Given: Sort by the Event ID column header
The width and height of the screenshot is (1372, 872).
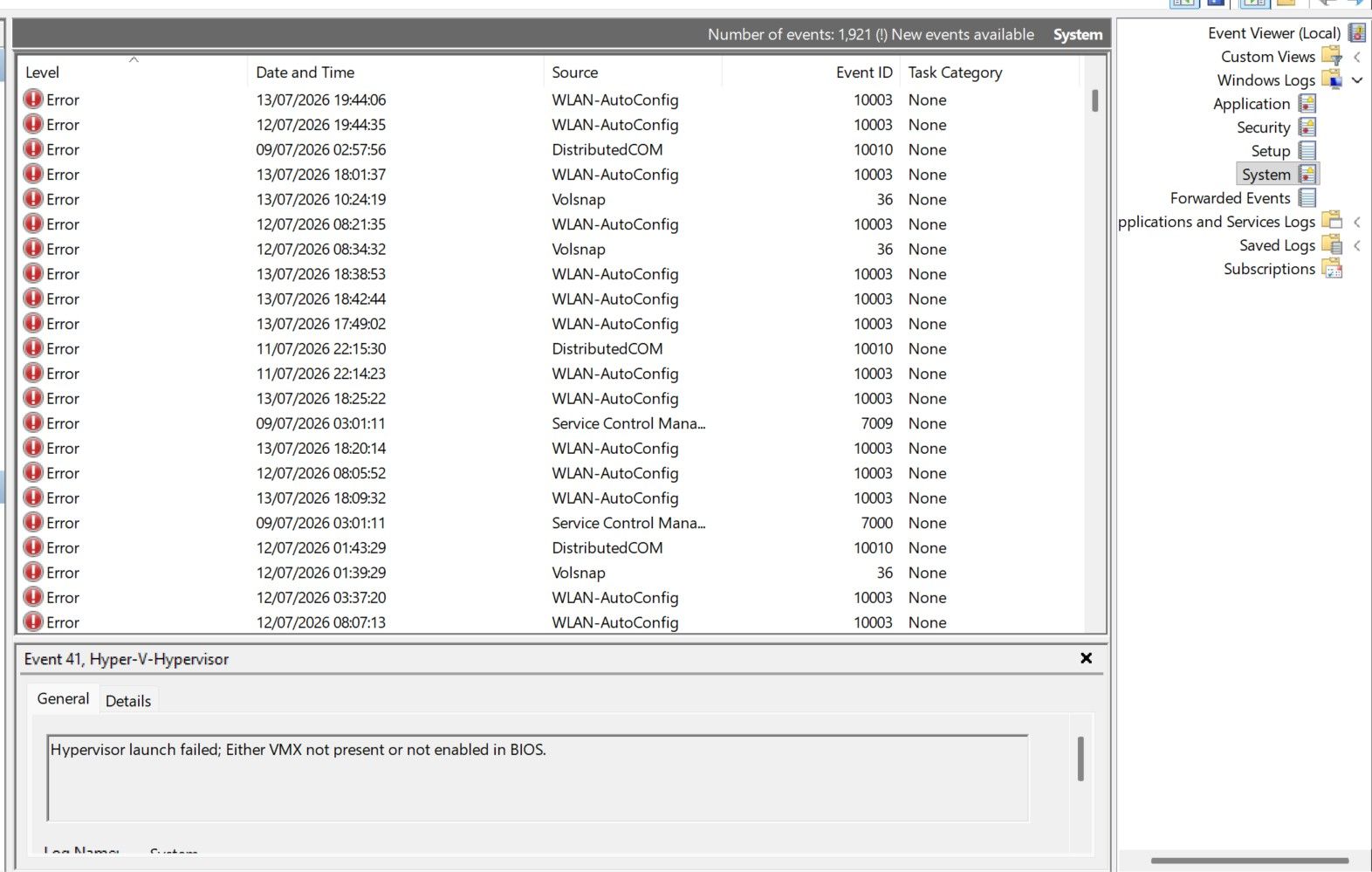Looking at the screenshot, I should (x=812, y=72).
